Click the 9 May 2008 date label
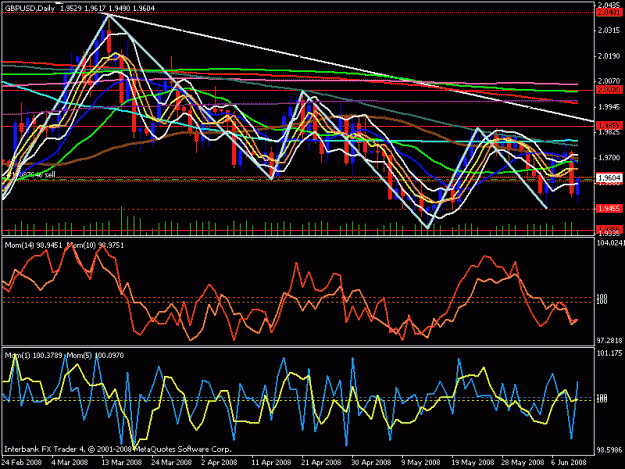 click(x=421, y=462)
